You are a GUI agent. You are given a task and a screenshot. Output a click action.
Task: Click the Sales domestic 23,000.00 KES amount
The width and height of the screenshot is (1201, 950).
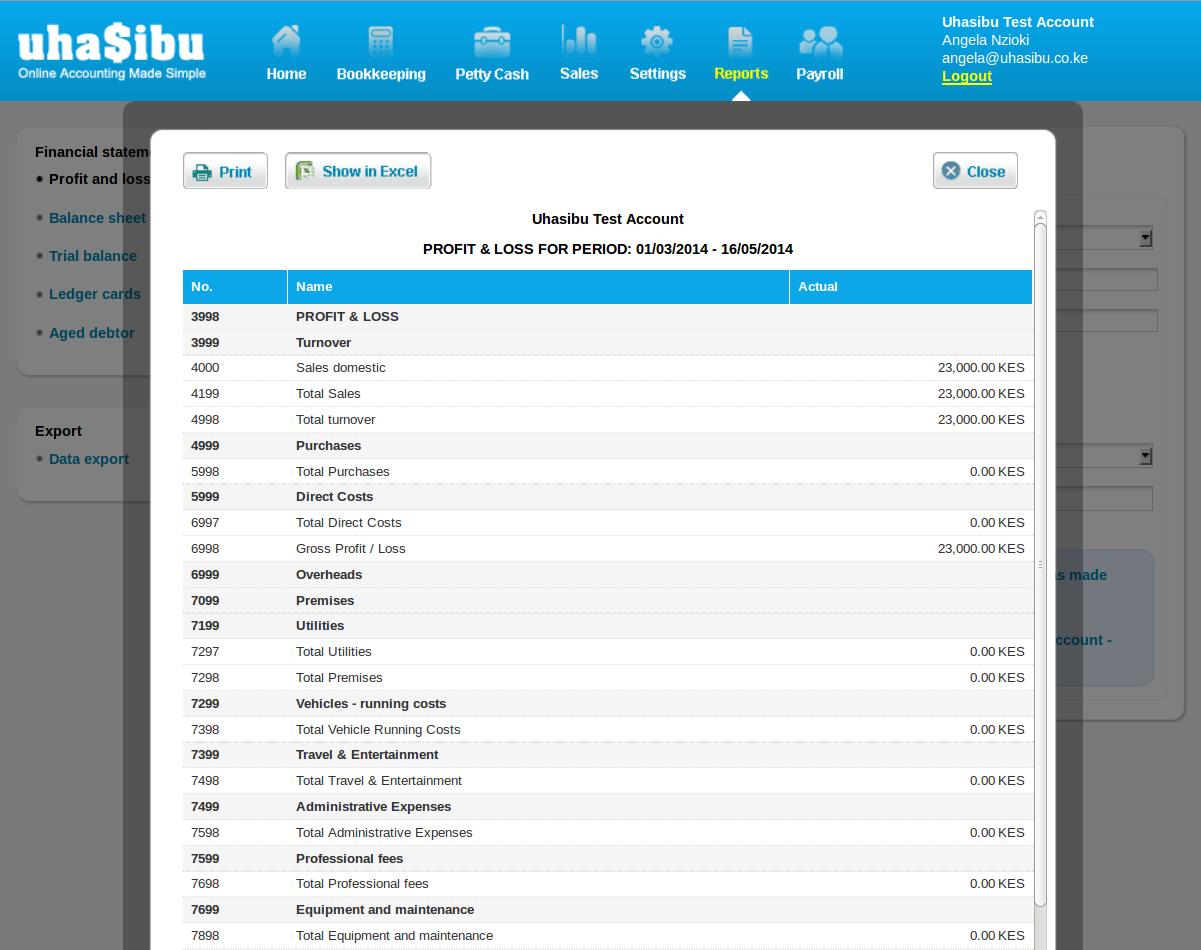click(x=981, y=368)
